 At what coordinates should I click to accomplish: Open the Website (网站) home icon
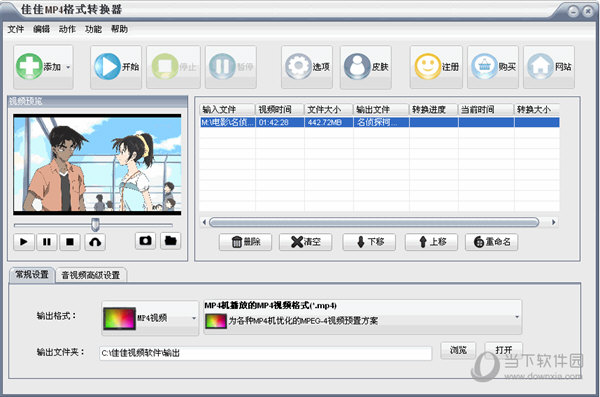pyautogui.click(x=540, y=66)
